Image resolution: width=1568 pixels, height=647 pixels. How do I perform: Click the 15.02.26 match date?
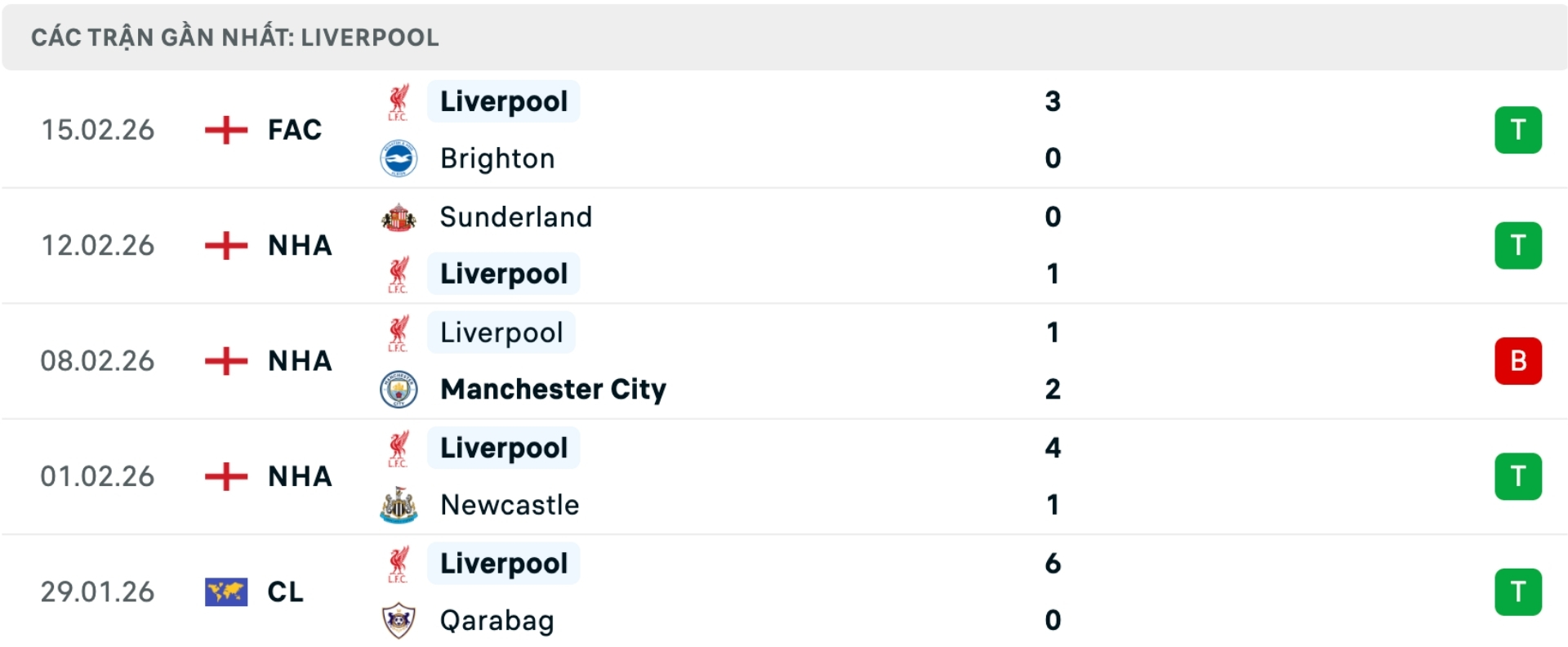tap(98, 130)
